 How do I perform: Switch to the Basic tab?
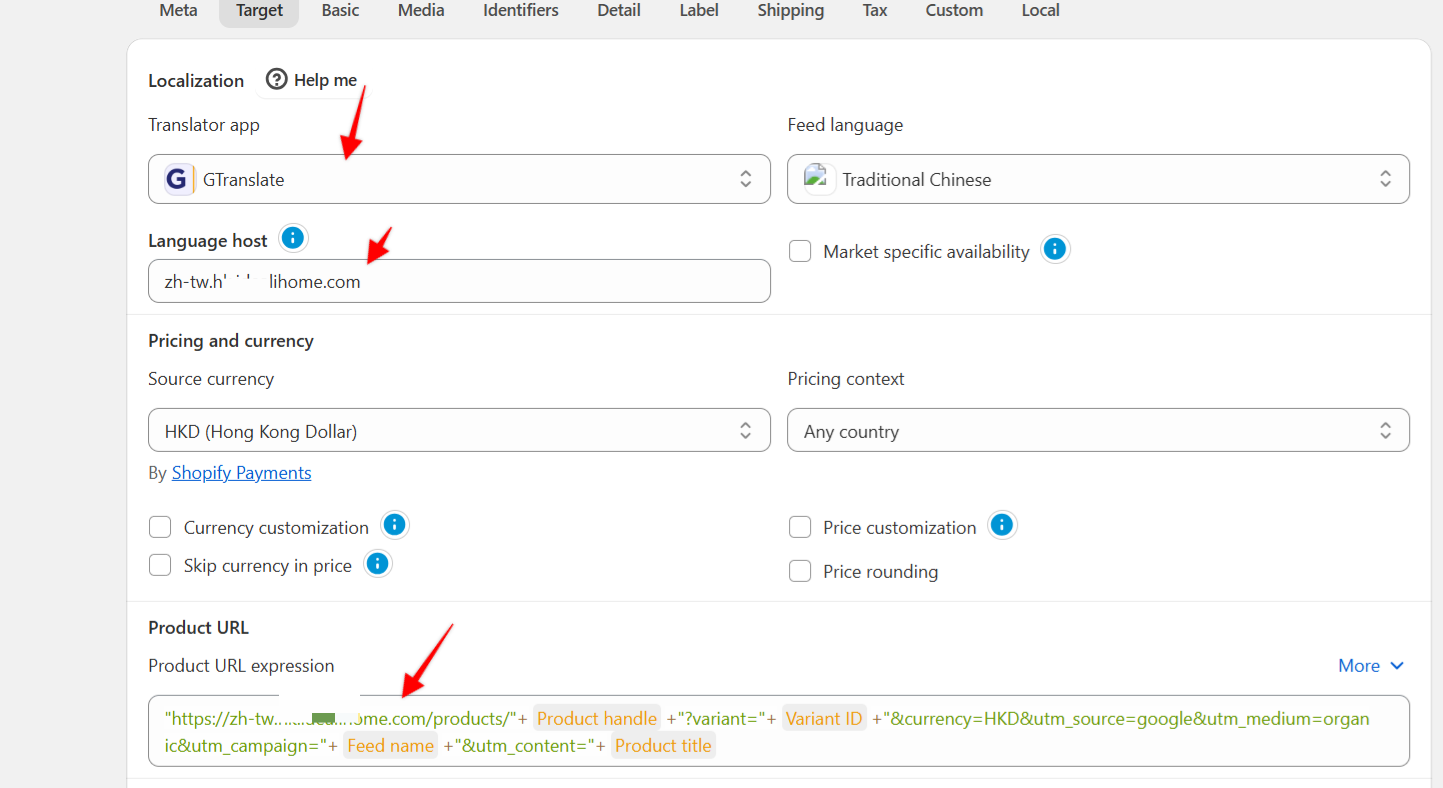click(x=340, y=10)
